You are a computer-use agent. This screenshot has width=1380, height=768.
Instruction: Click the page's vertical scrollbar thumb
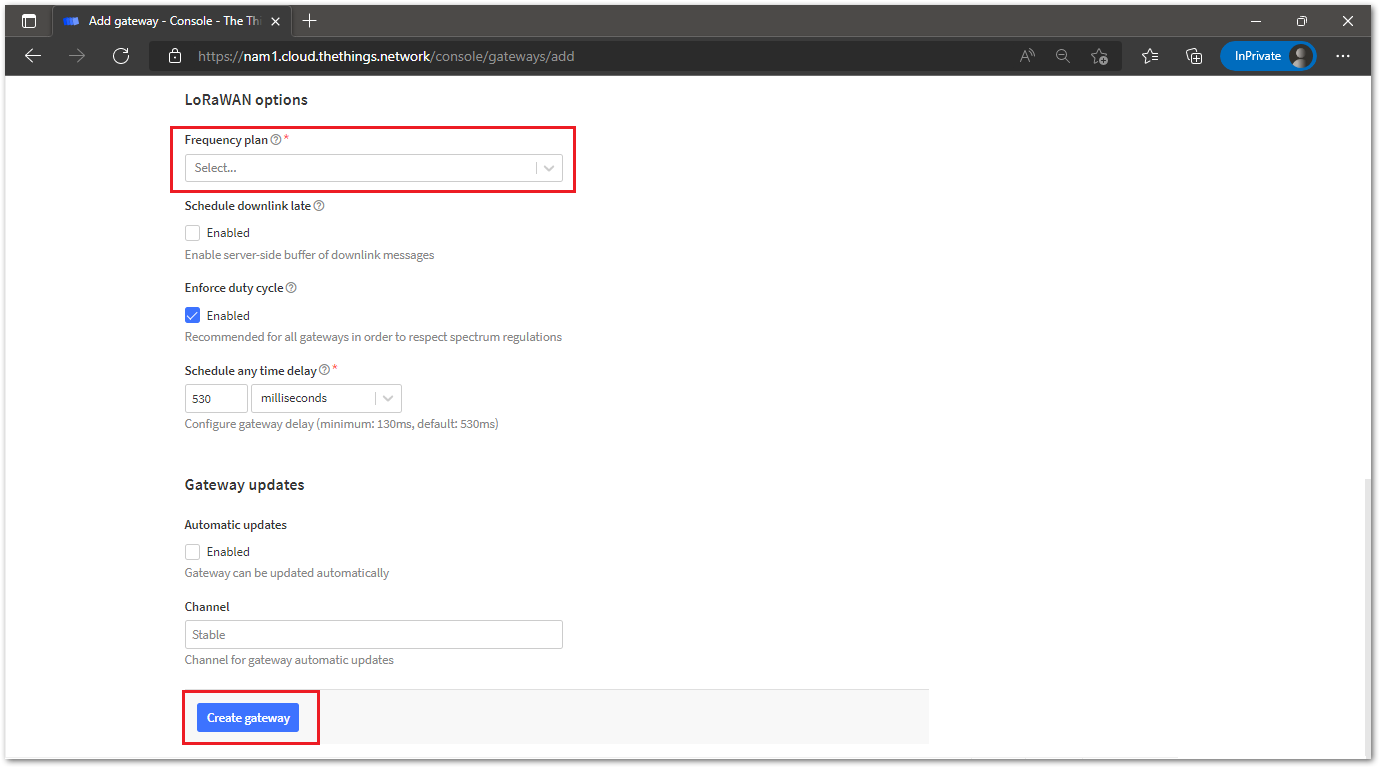[1366, 617]
